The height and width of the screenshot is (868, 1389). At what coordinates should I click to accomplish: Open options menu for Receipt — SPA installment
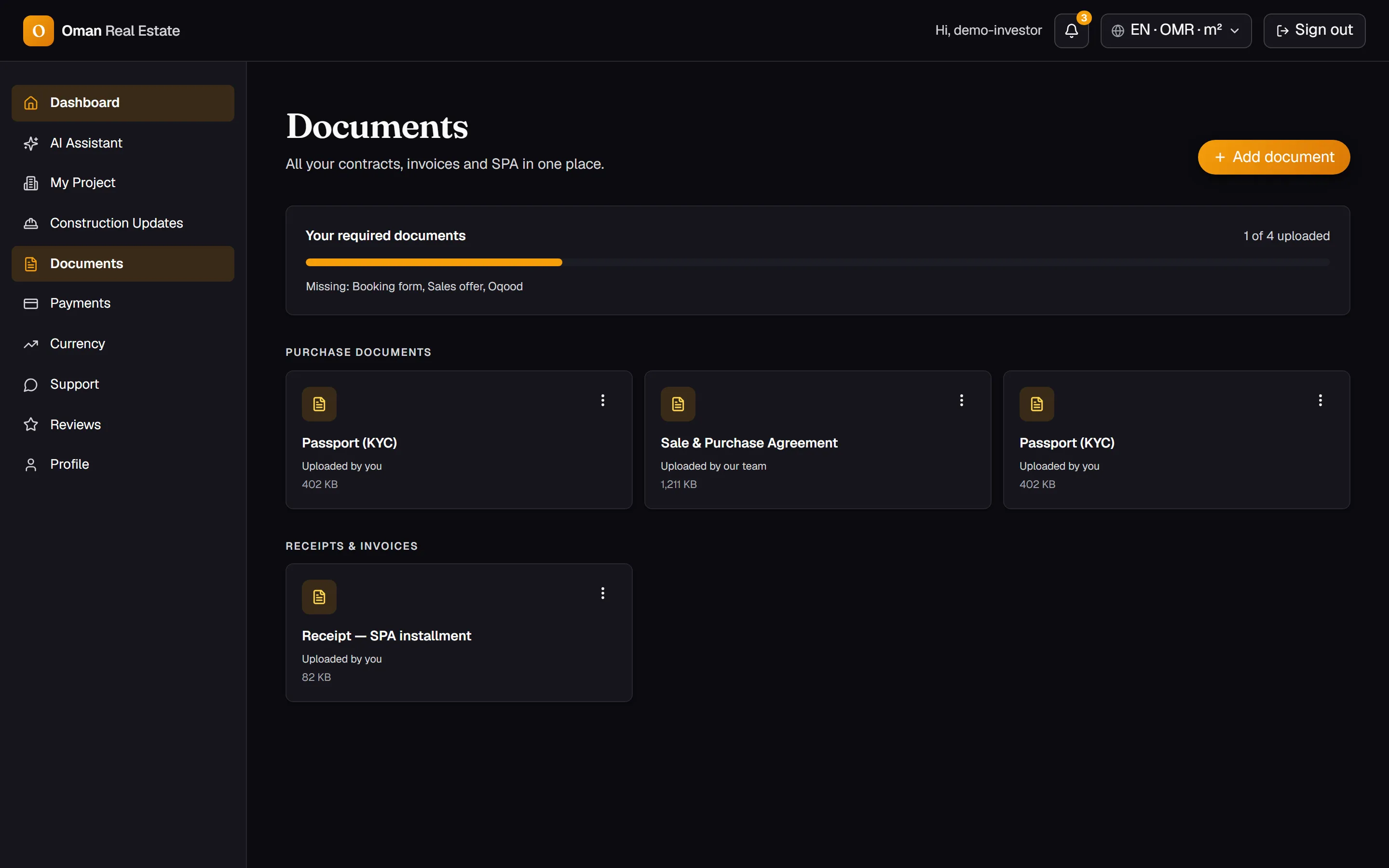pos(603,593)
